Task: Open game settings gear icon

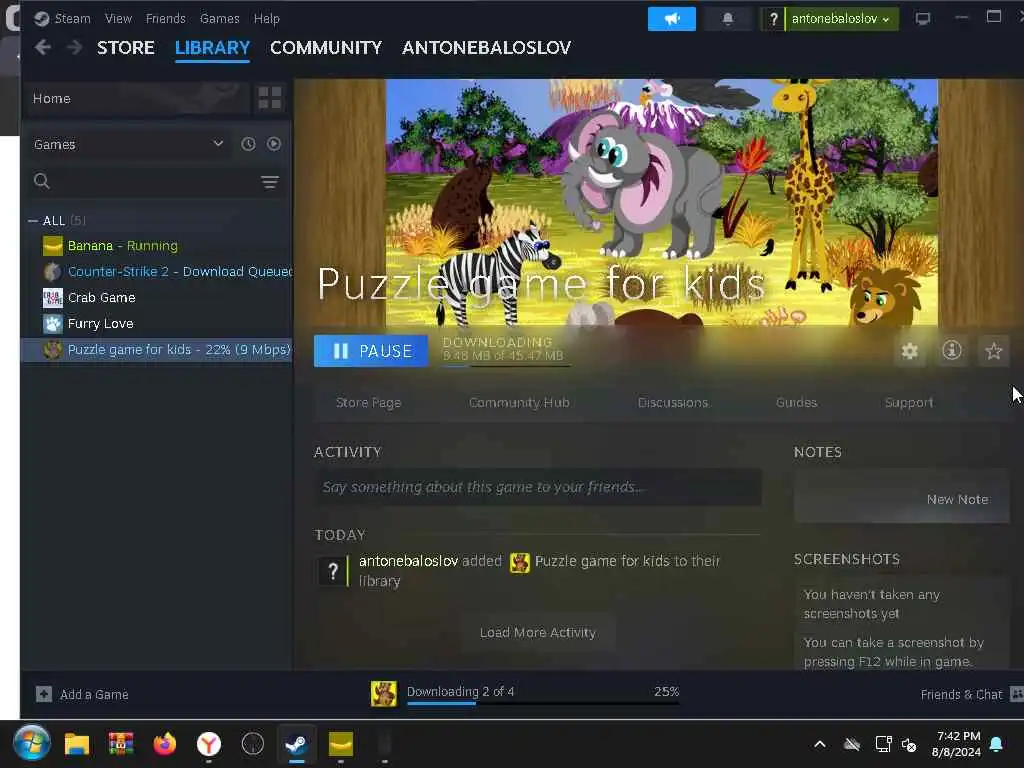Action: [910, 351]
